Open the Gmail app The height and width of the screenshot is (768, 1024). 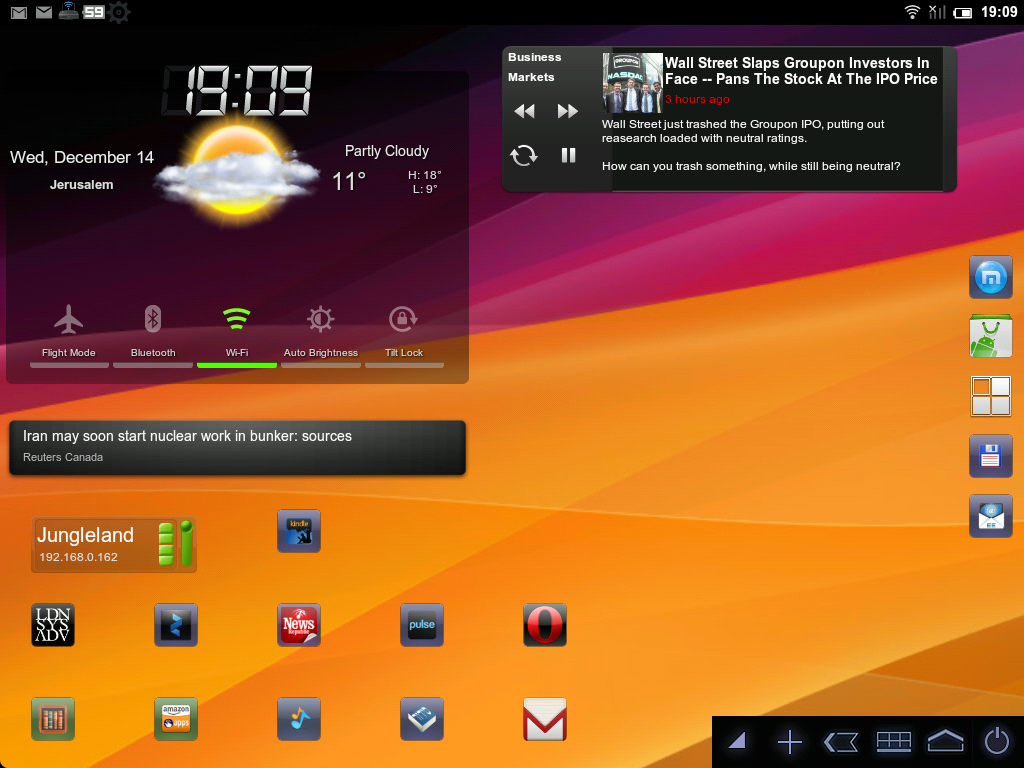[x=545, y=719]
